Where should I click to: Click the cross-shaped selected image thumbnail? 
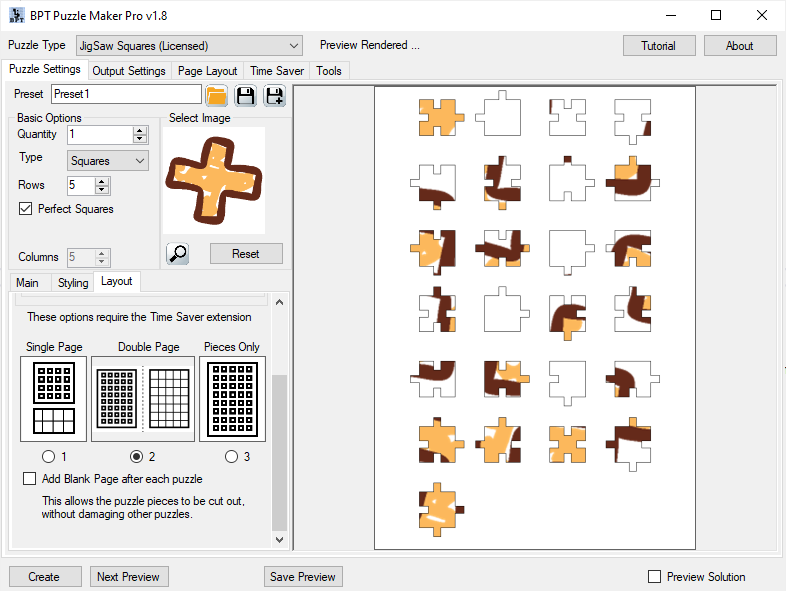coord(213,180)
